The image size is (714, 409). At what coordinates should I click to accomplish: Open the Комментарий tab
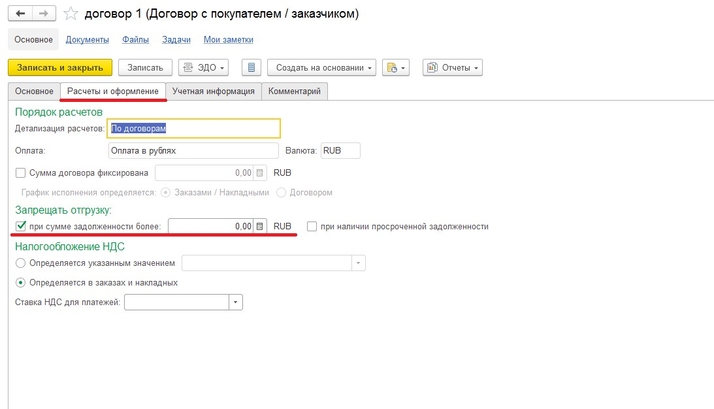pyautogui.click(x=294, y=91)
